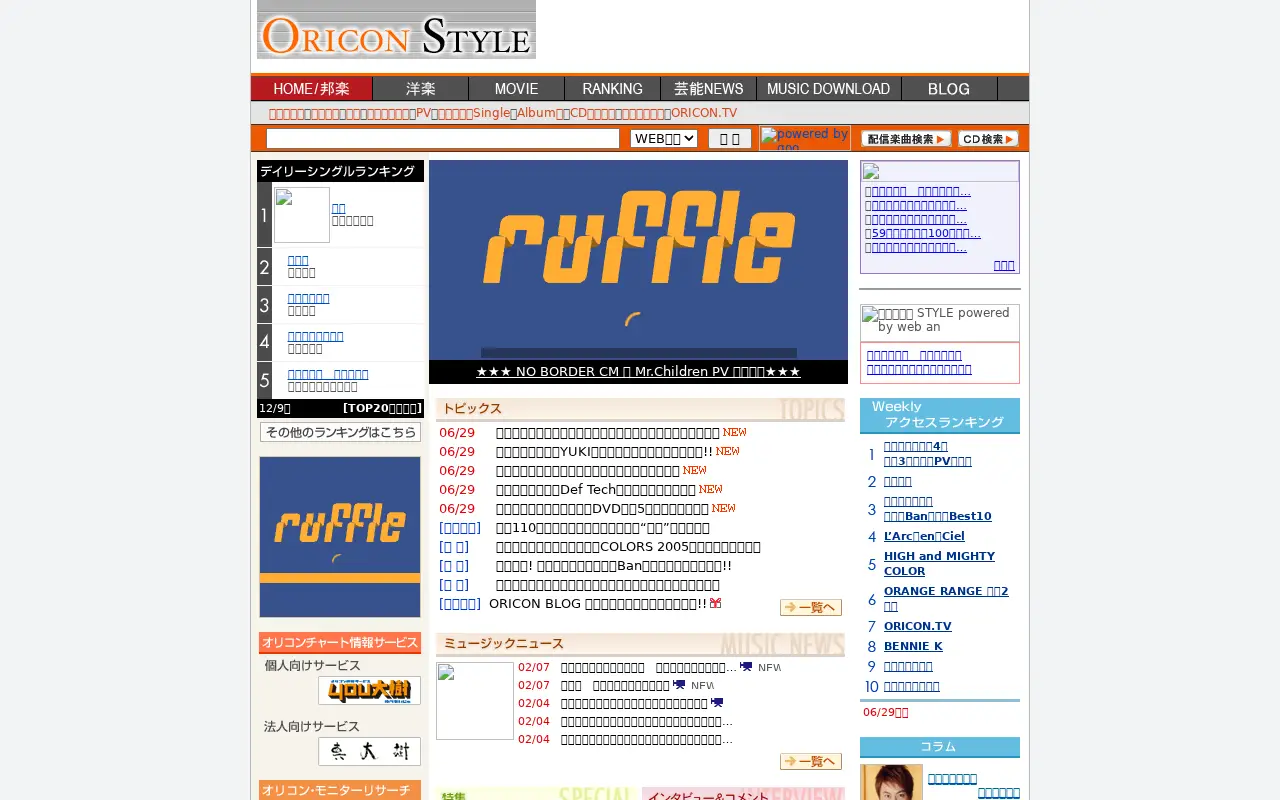Click the search text field
The width and height of the screenshot is (1280, 800).
coord(443,138)
